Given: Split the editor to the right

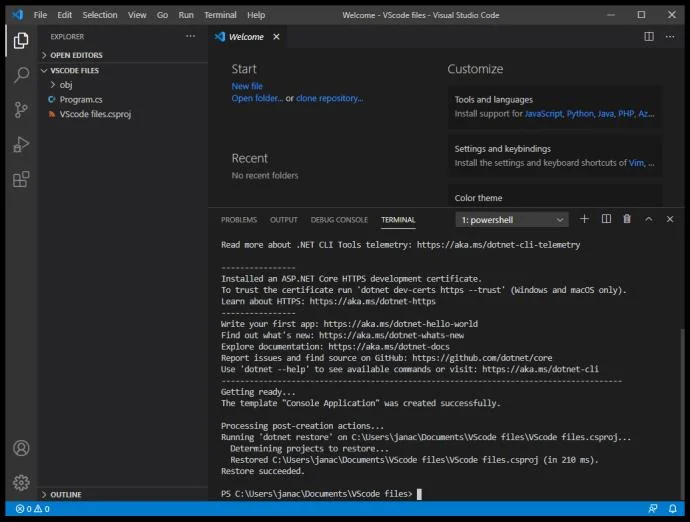Looking at the screenshot, I should pyautogui.click(x=649, y=37).
